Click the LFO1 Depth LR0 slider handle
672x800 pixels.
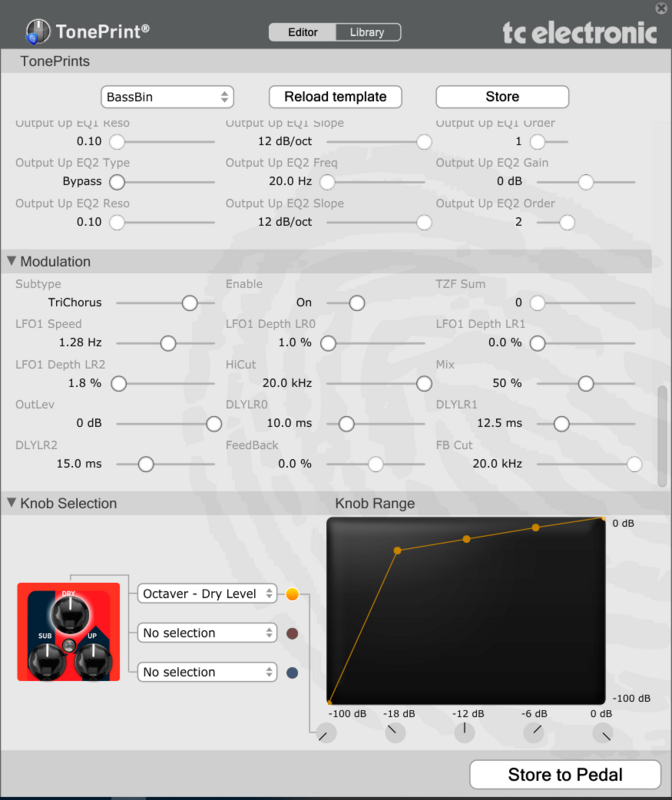coord(328,343)
